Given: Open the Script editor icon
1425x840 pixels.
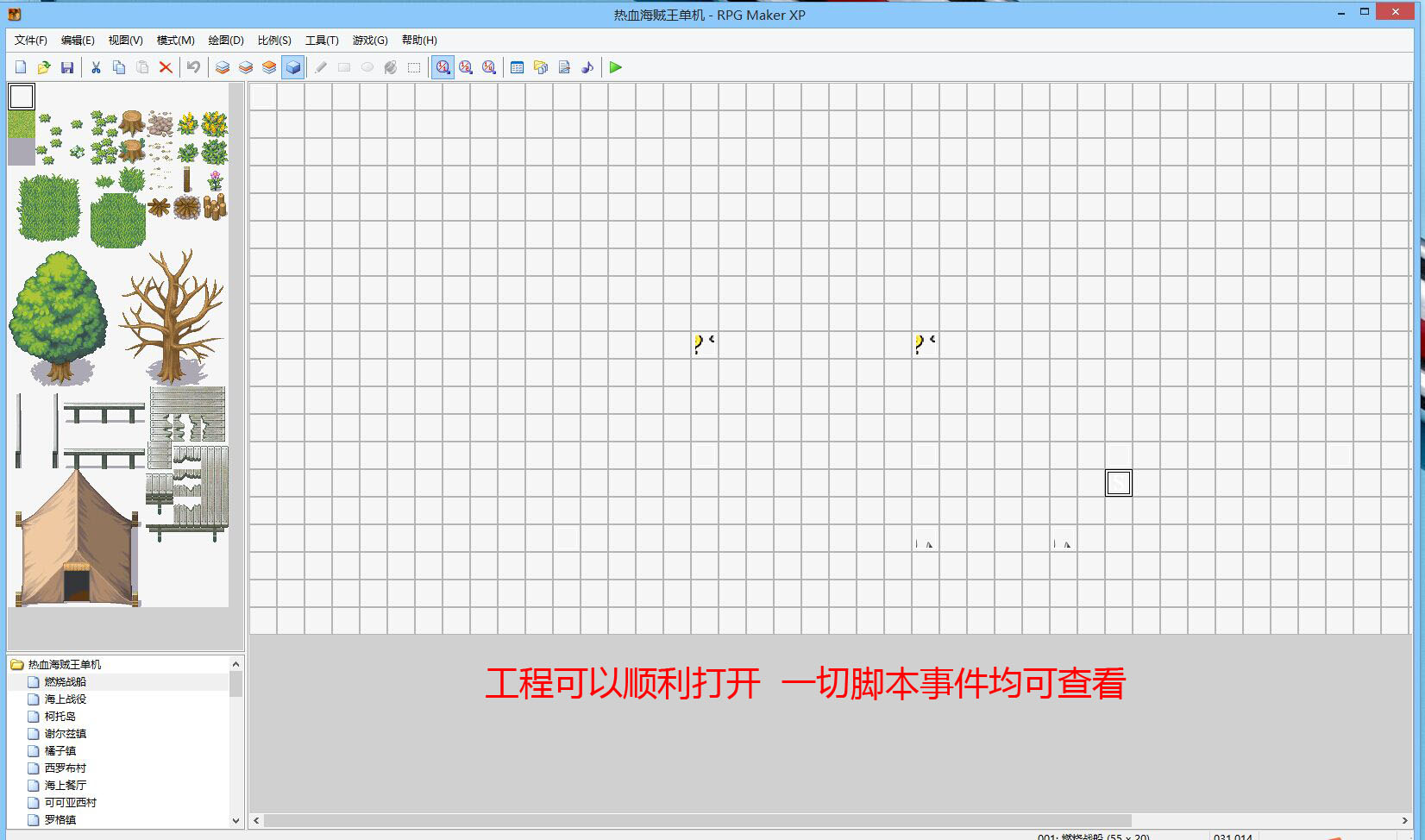Looking at the screenshot, I should click(x=564, y=67).
